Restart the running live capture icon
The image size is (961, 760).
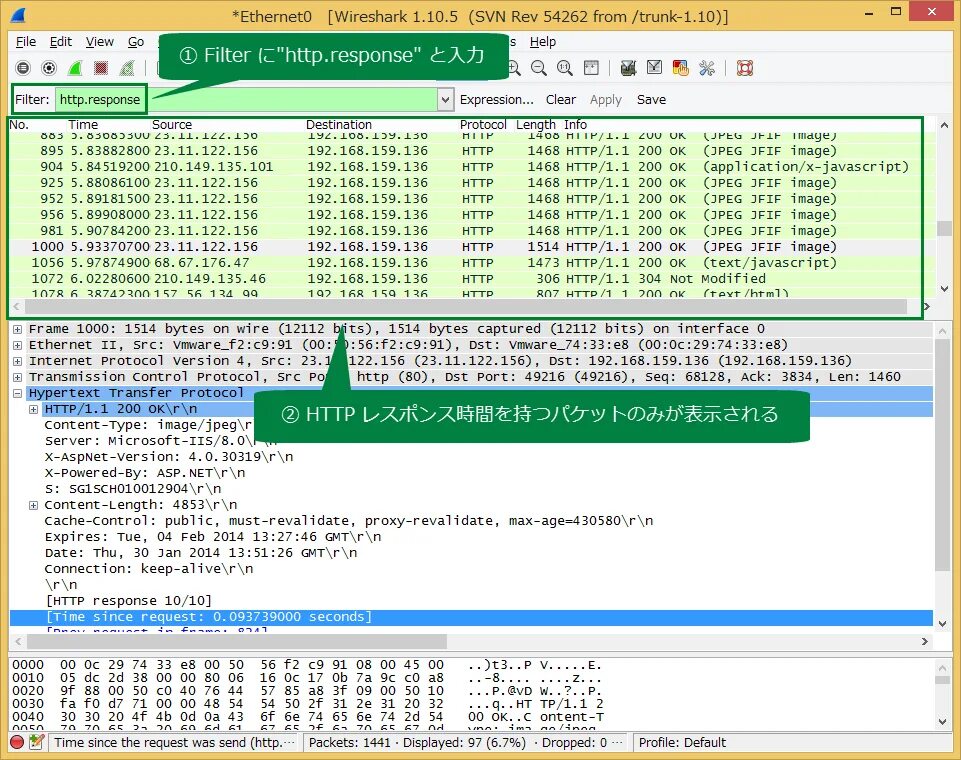(x=127, y=68)
